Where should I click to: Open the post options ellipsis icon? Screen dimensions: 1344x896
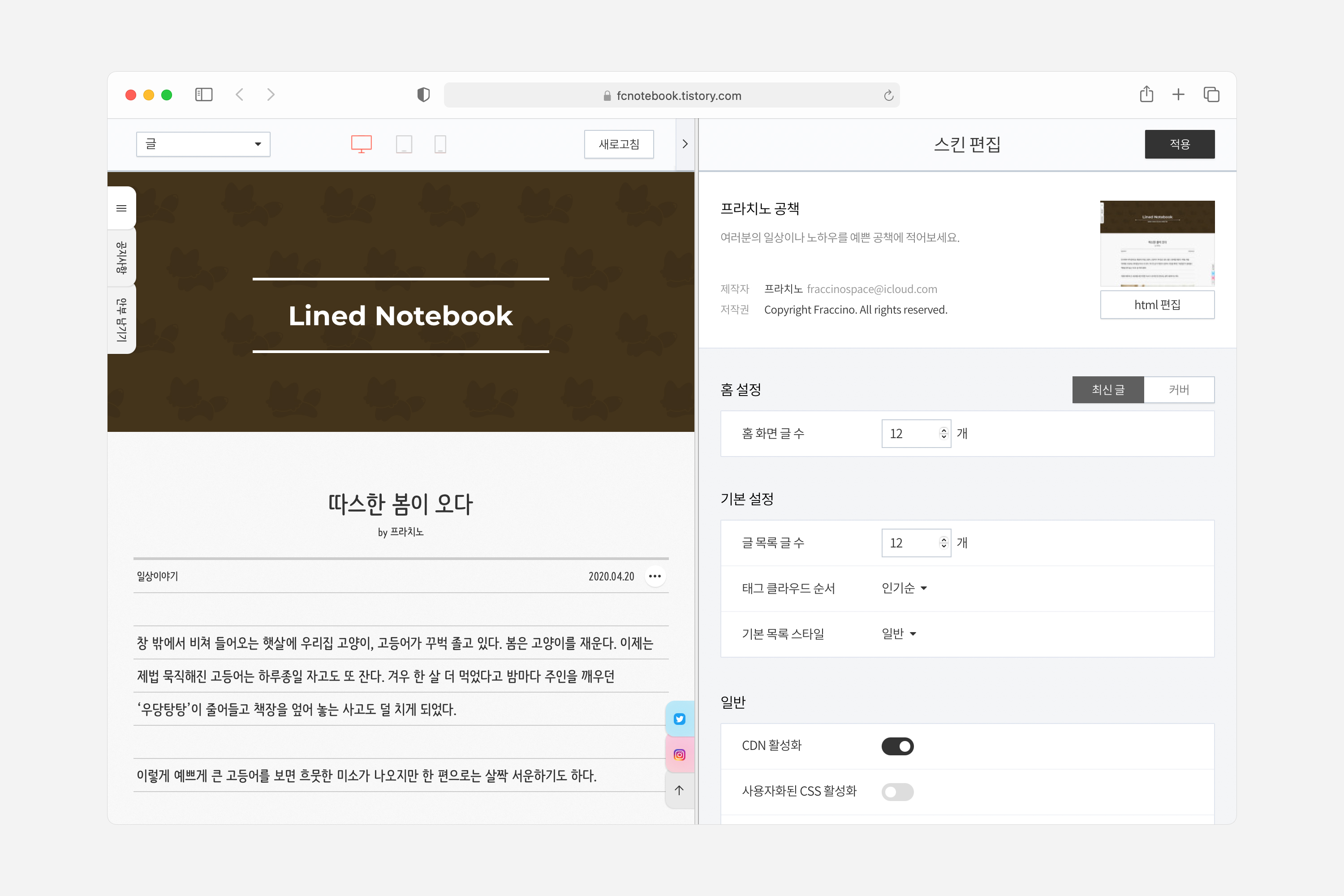click(x=655, y=576)
